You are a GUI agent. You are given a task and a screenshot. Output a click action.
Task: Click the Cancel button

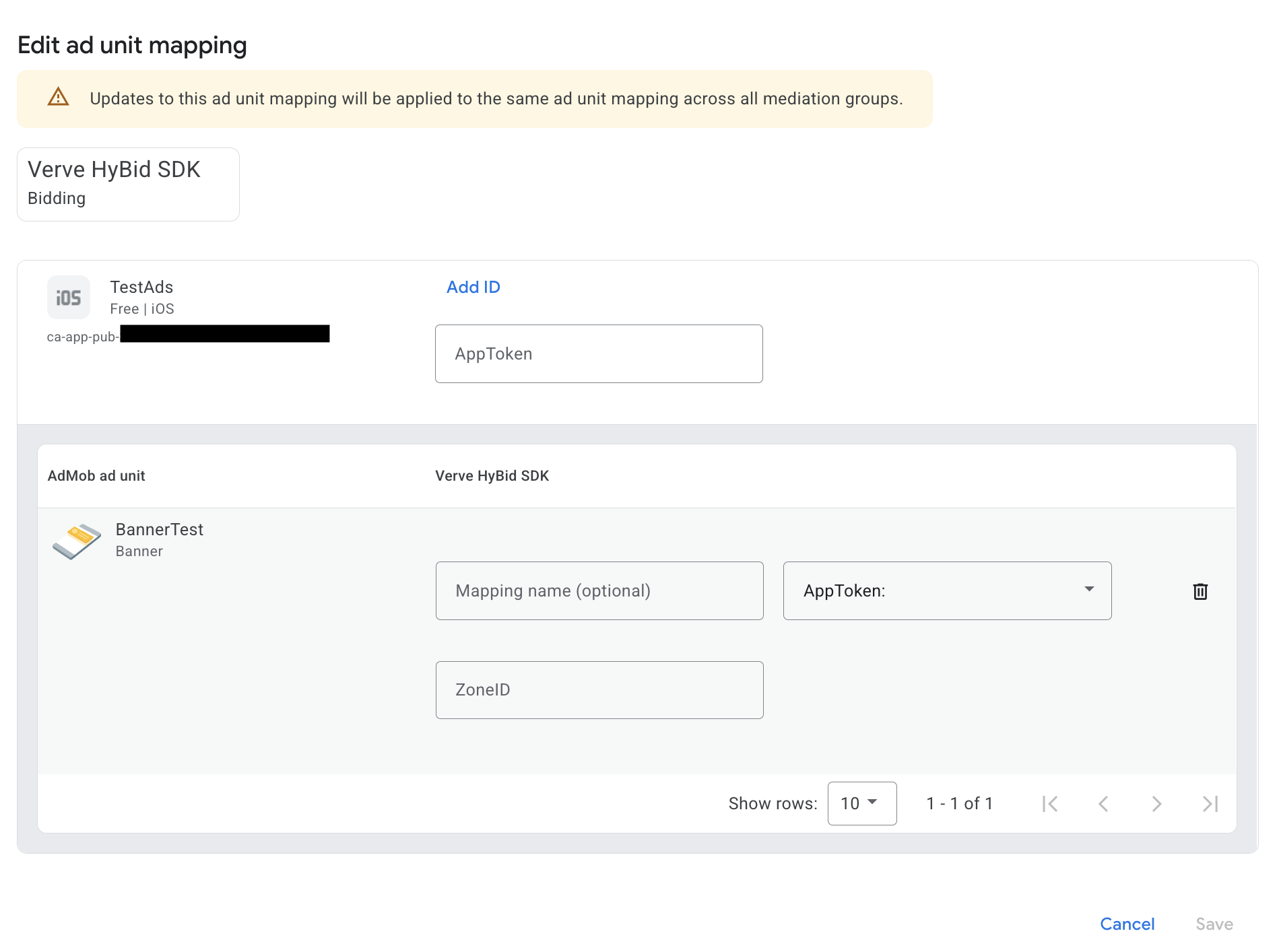[x=1127, y=924]
